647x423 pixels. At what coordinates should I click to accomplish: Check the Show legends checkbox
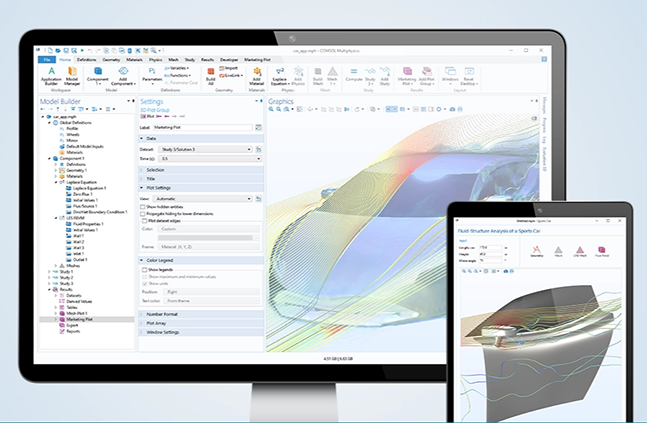(143, 270)
